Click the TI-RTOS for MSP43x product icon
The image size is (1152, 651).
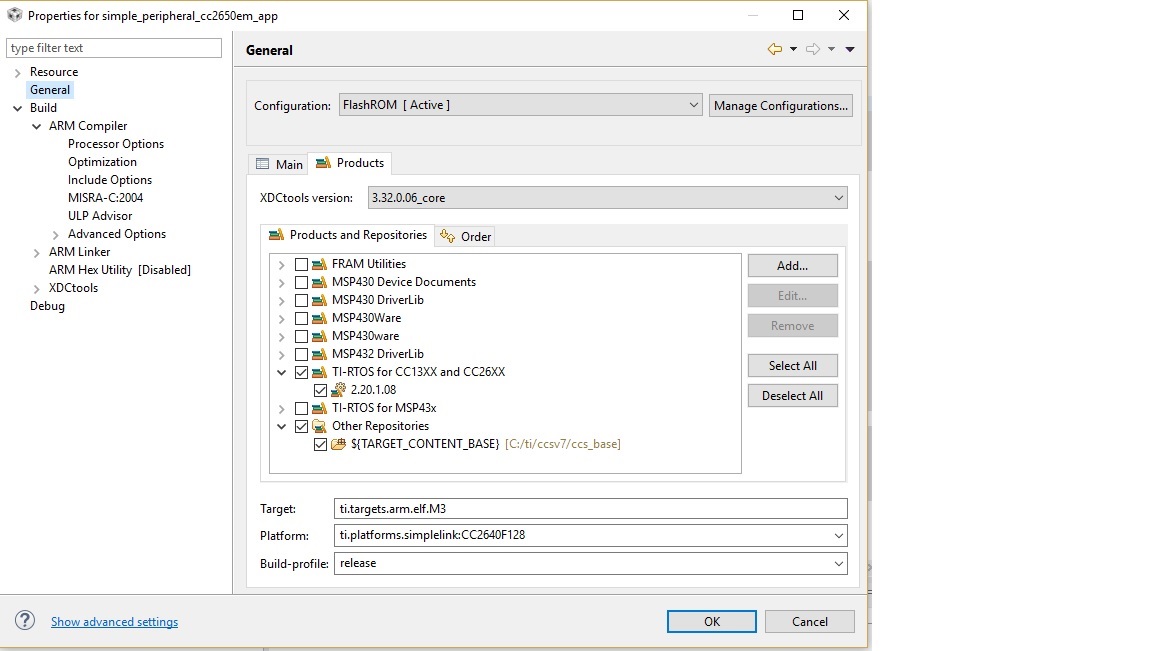319,408
